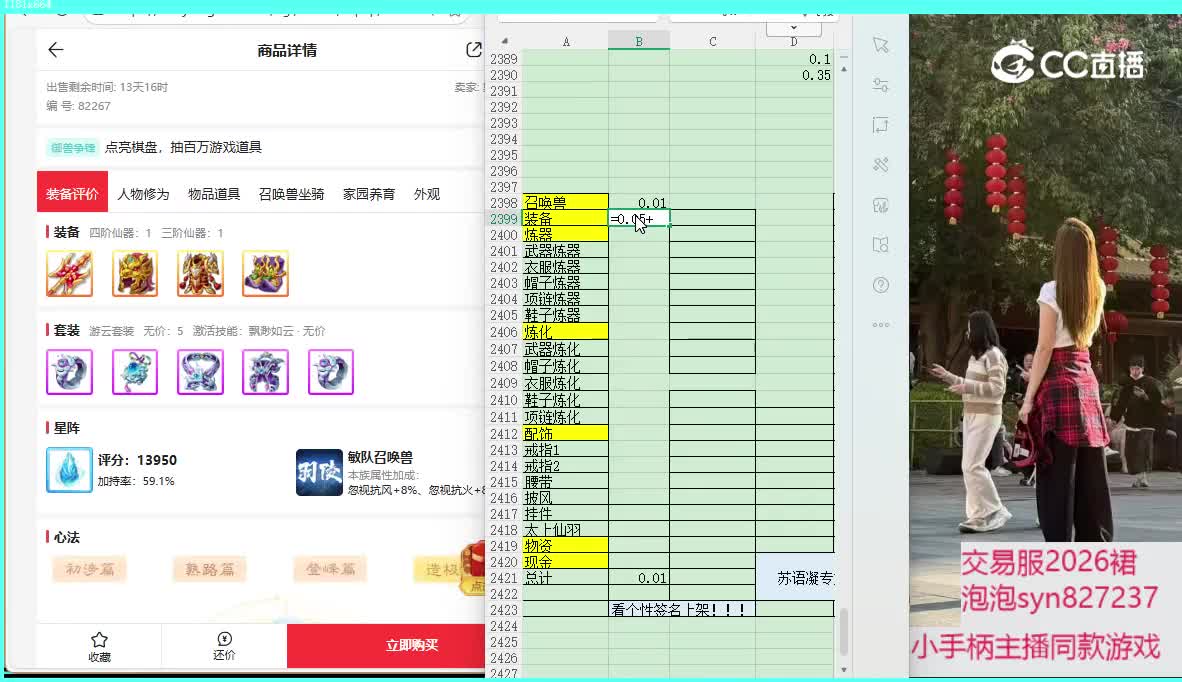Click the blue crystal 星阵 thumbnail
The height and width of the screenshot is (682, 1182).
(69, 470)
